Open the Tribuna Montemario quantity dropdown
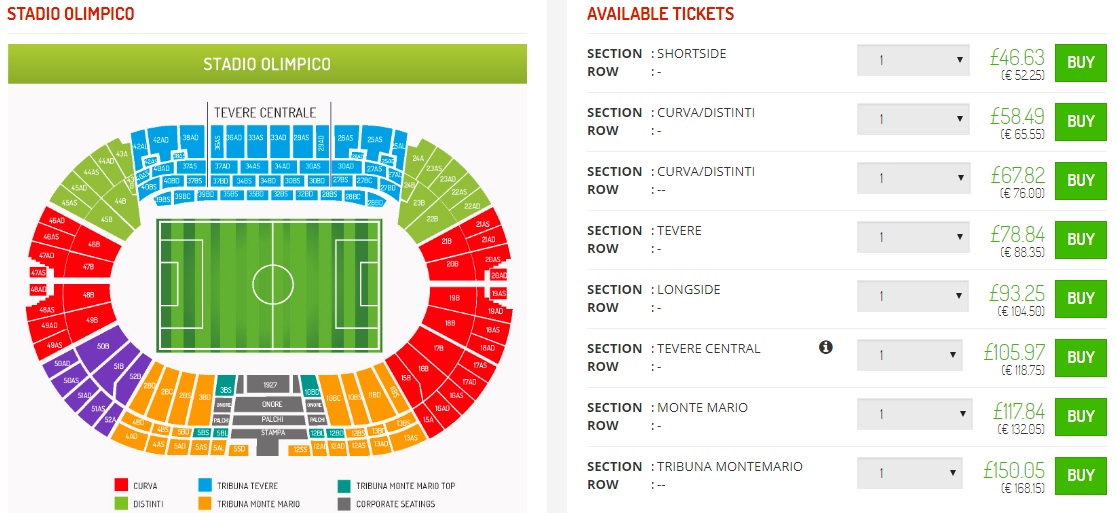 click(x=909, y=473)
